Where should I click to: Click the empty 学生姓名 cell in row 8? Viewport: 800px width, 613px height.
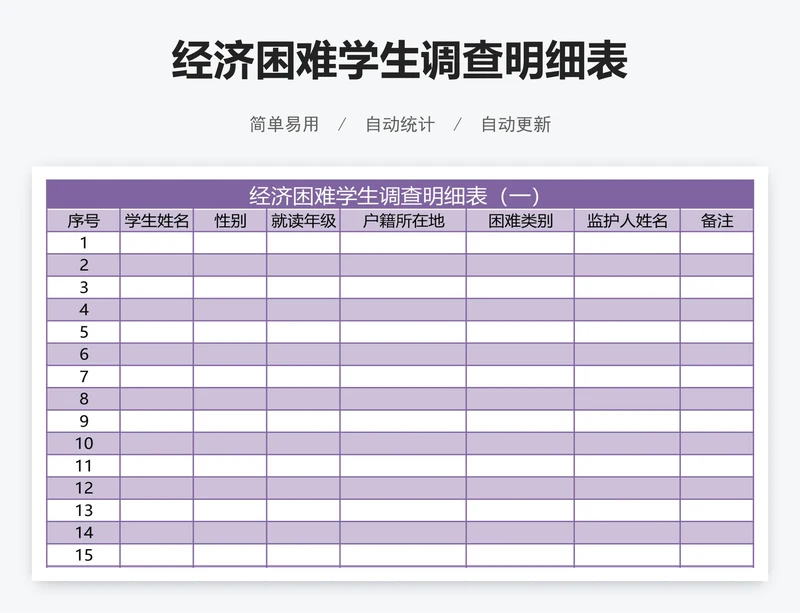[x=157, y=399]
